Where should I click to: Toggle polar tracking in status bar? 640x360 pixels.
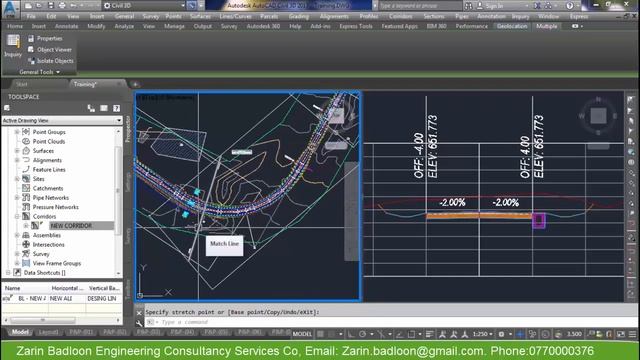tap(362, 334)
